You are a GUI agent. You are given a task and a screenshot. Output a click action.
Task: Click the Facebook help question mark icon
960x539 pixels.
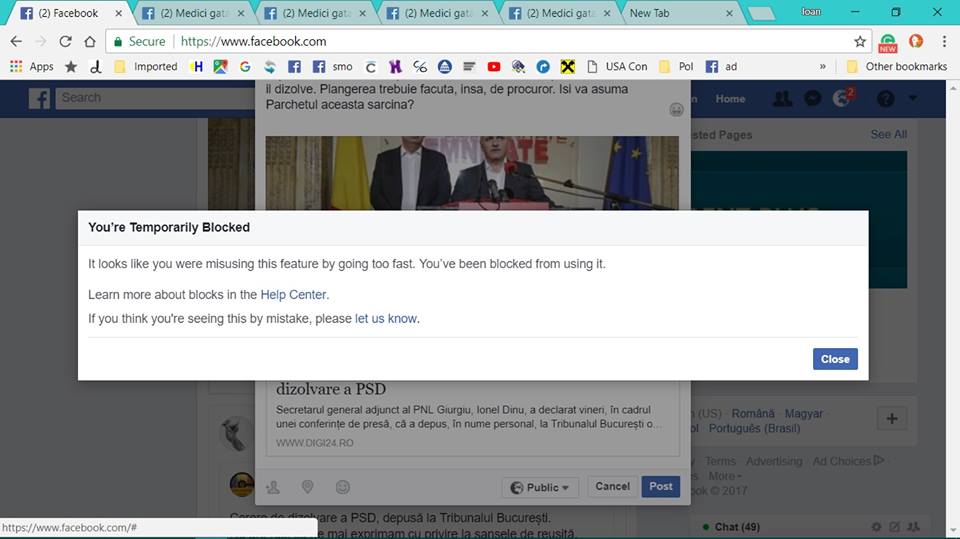[x=885, y=99]
